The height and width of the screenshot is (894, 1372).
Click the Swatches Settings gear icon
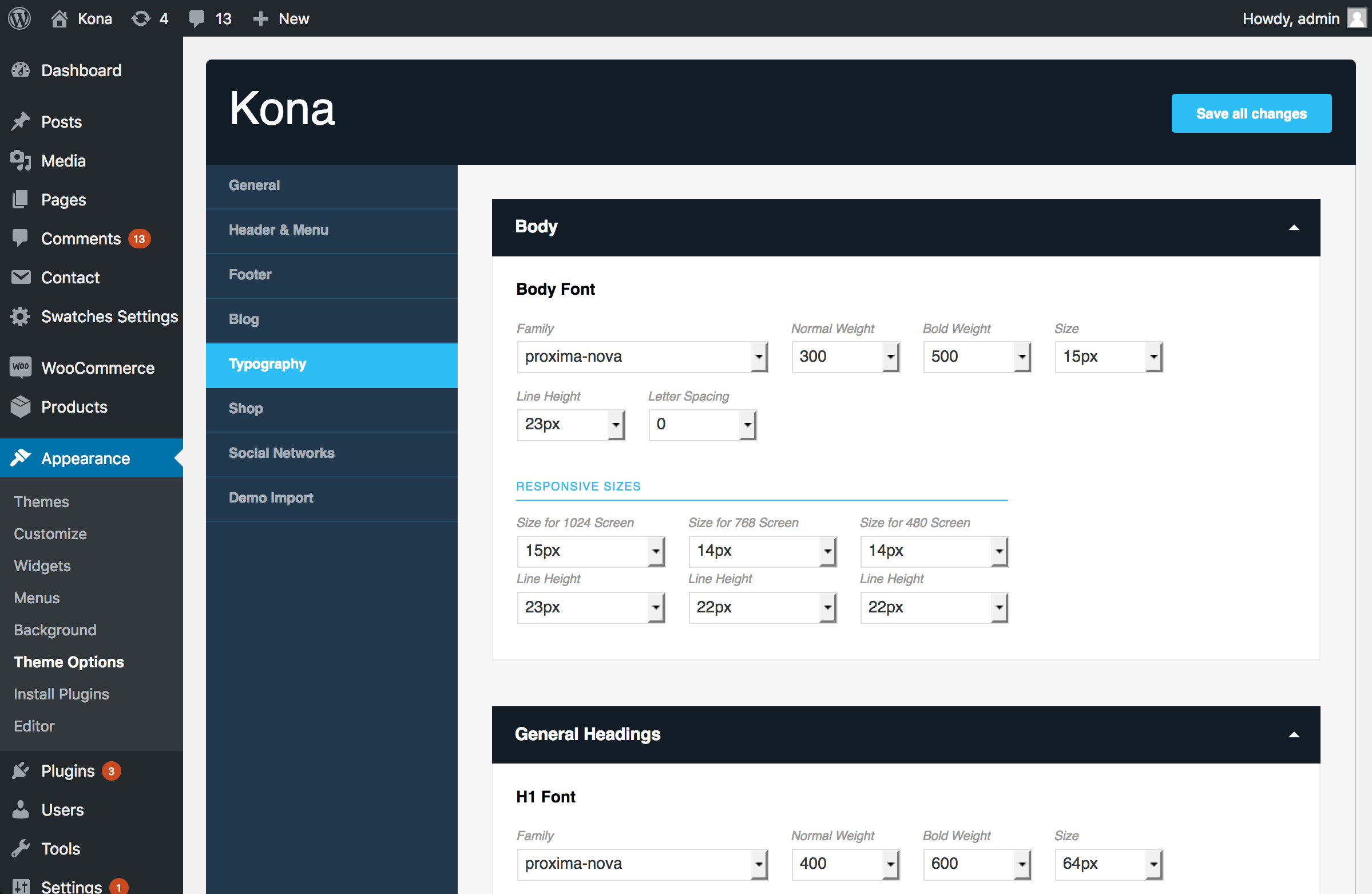coord(21,316)
